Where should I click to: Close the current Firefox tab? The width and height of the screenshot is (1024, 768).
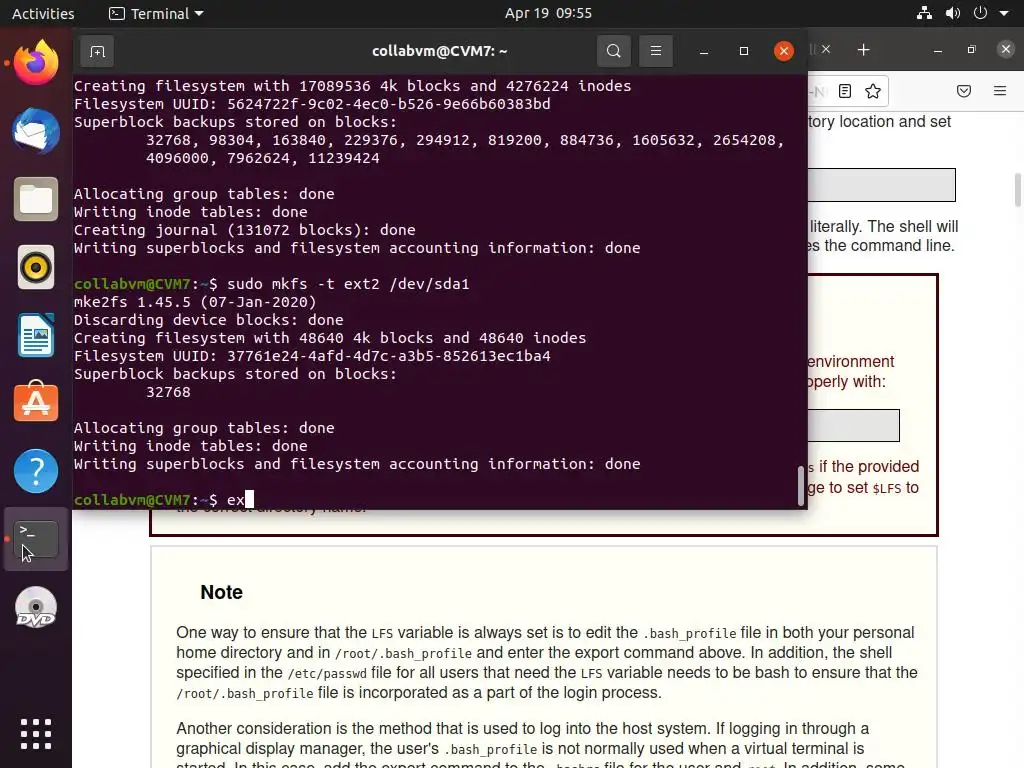point(826,49)
